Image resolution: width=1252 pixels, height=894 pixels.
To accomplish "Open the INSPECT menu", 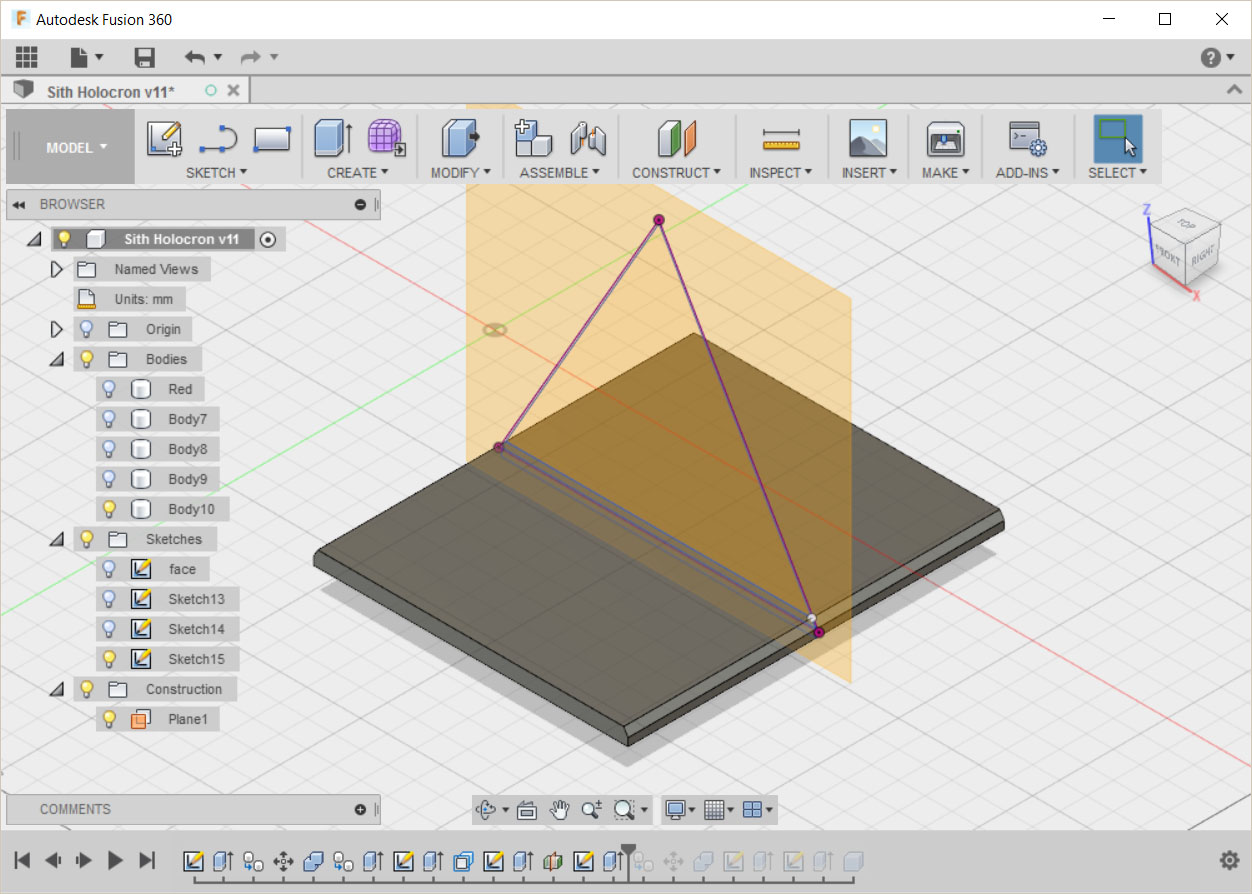I will 780,172.
